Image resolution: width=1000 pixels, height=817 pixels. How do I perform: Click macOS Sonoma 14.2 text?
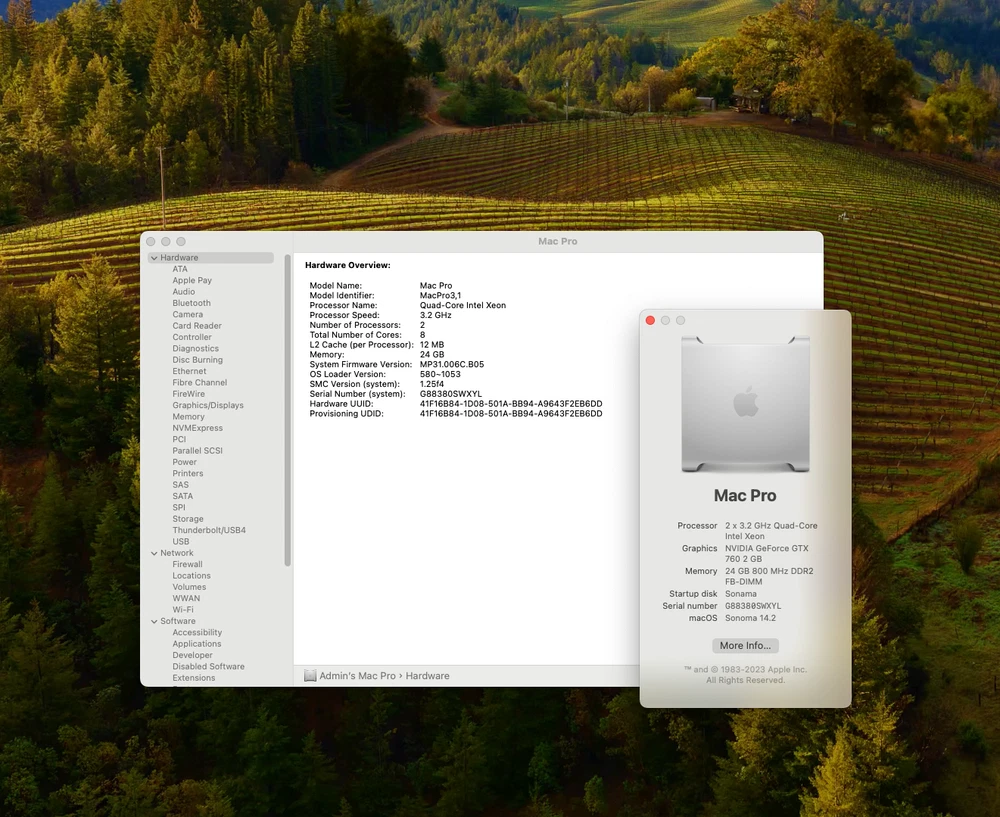[x=750, y=618]
